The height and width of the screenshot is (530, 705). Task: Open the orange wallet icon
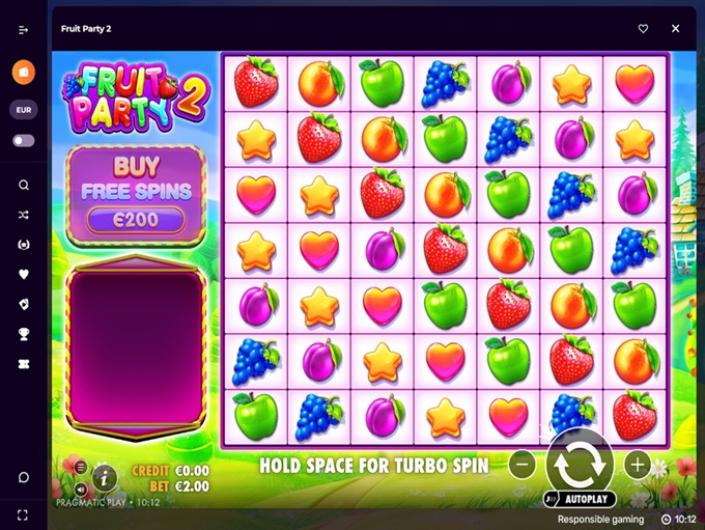coord(23,72)
